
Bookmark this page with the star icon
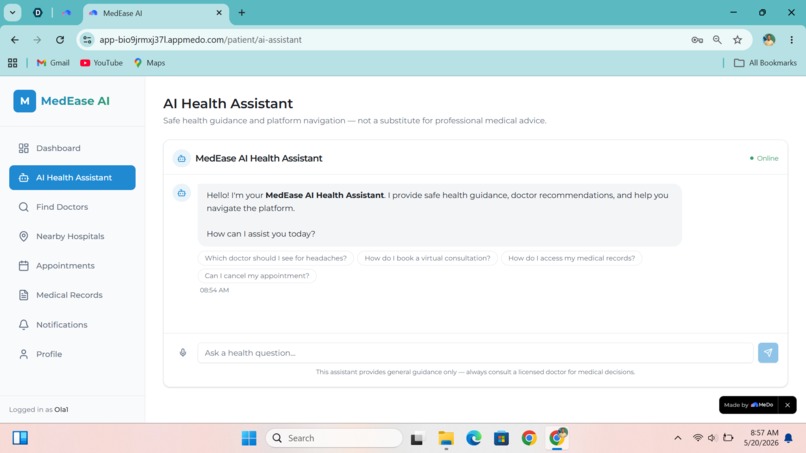(738, 40)
